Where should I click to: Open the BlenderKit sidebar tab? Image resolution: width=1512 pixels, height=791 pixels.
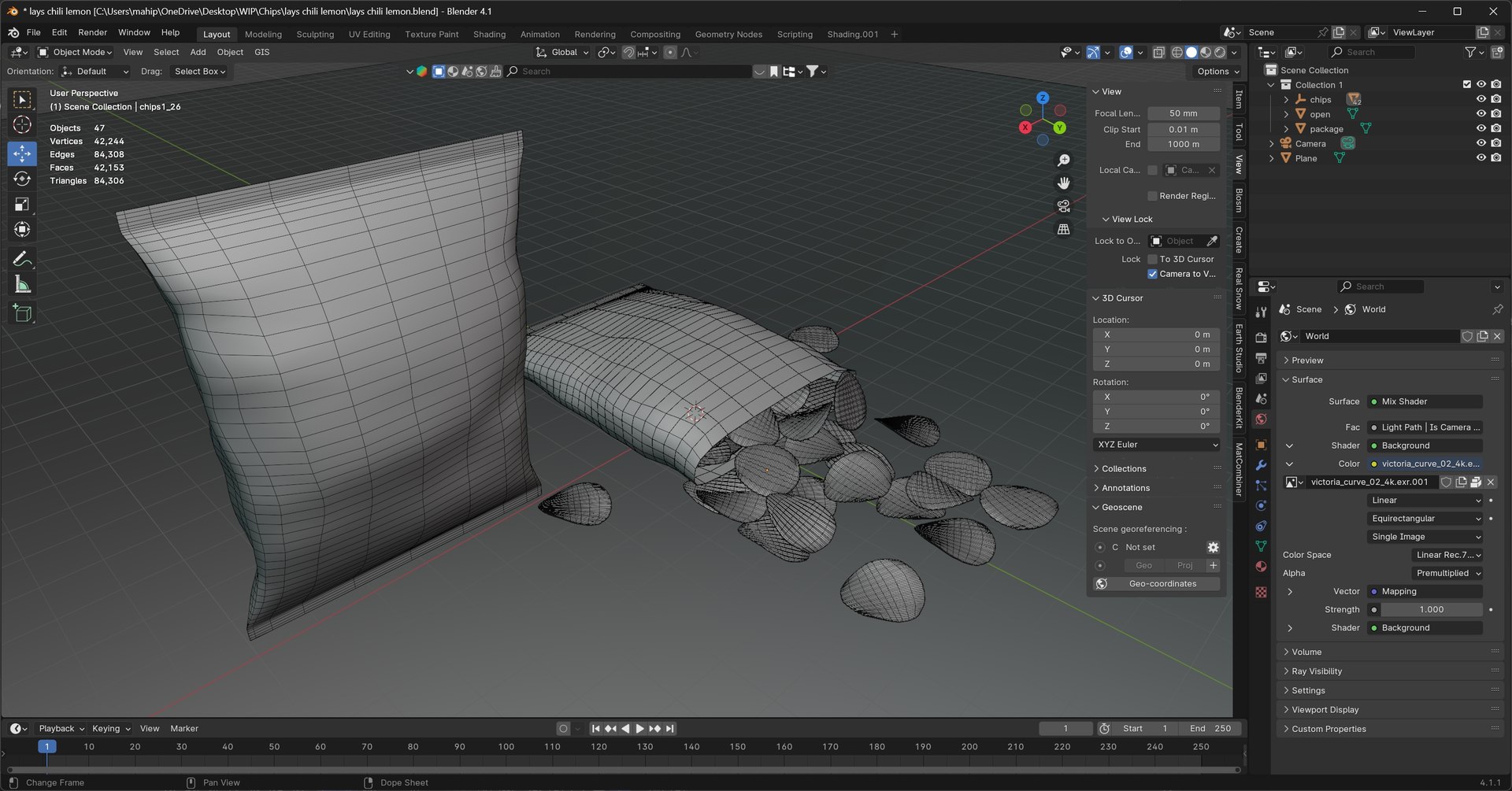tap(1239, 408)
